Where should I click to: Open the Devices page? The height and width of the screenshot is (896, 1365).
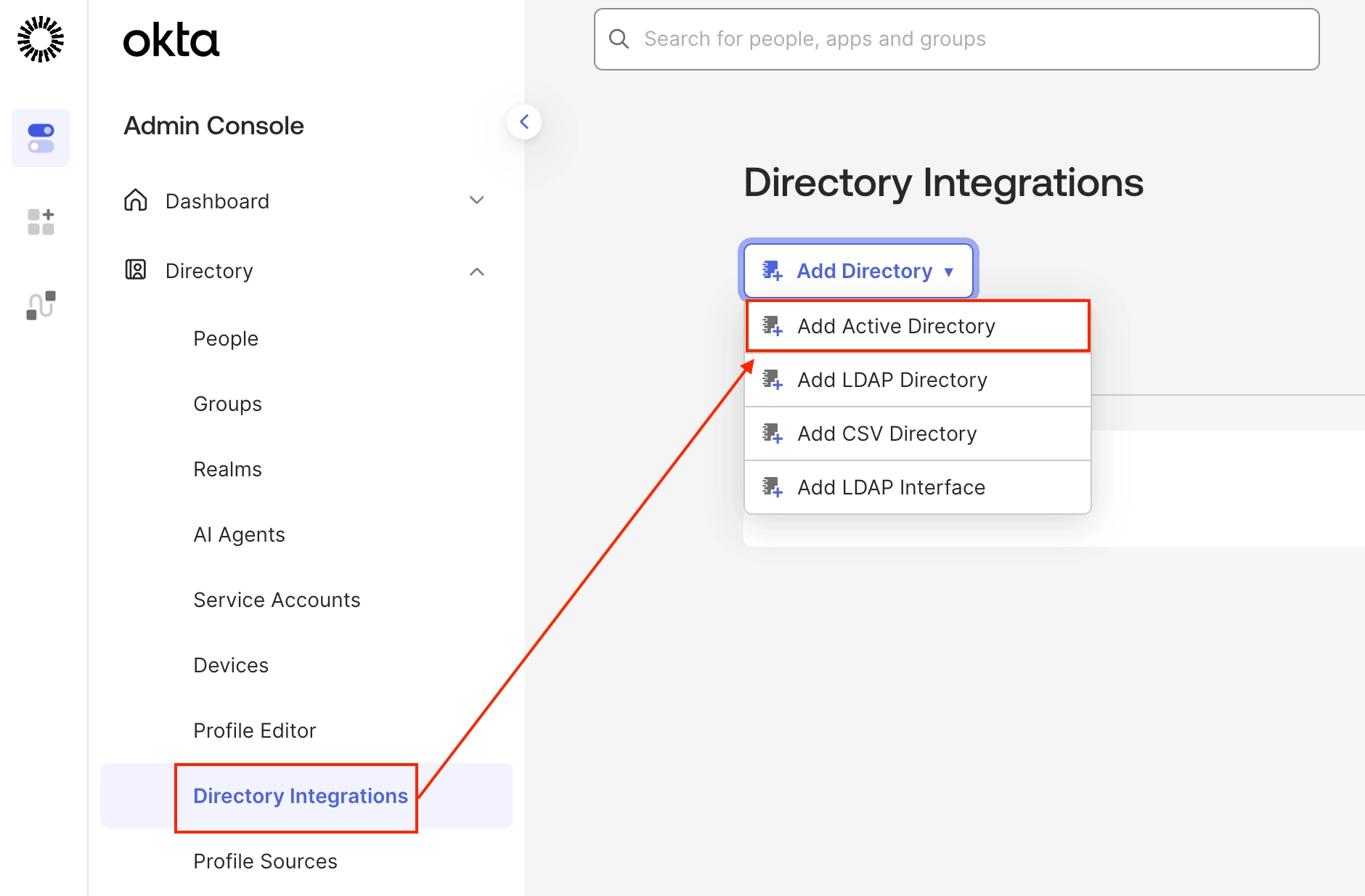point(231,665)
